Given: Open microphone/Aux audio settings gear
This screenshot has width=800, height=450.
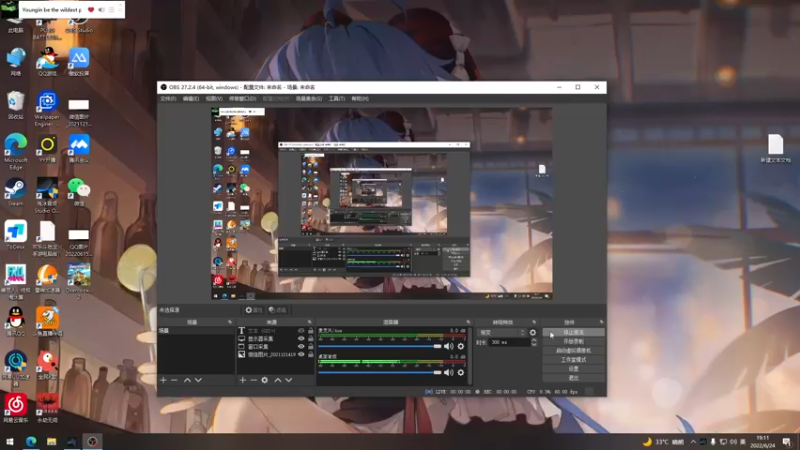Looking at the screenshot, I should [461, 346].
